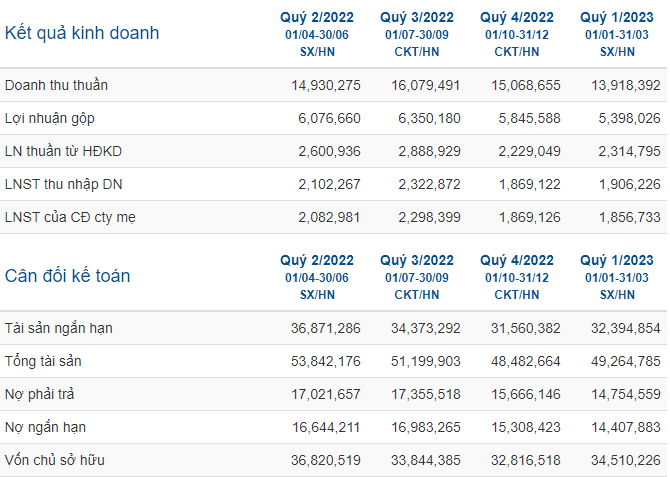
Task: Click the Tài sản ngắn hạn row label
Action: (x=59, y=328)
